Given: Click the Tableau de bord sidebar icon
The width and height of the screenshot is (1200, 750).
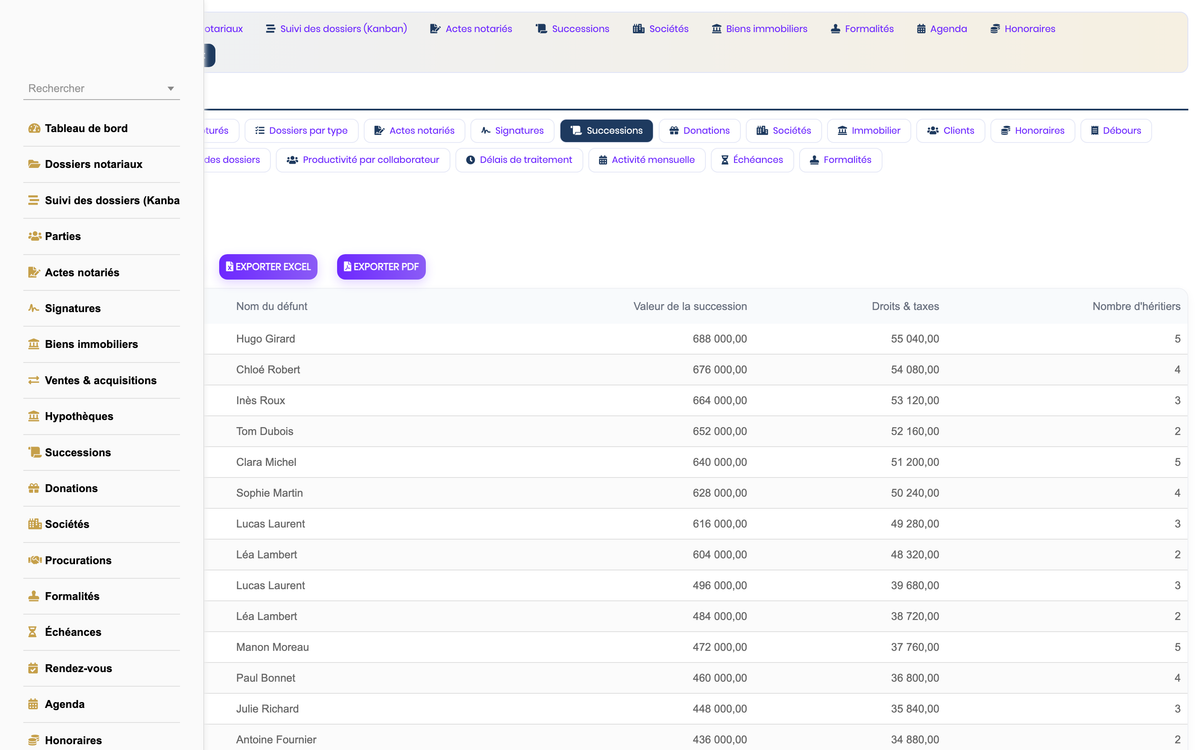Looking at the screenshot, I should click(34, 128).
